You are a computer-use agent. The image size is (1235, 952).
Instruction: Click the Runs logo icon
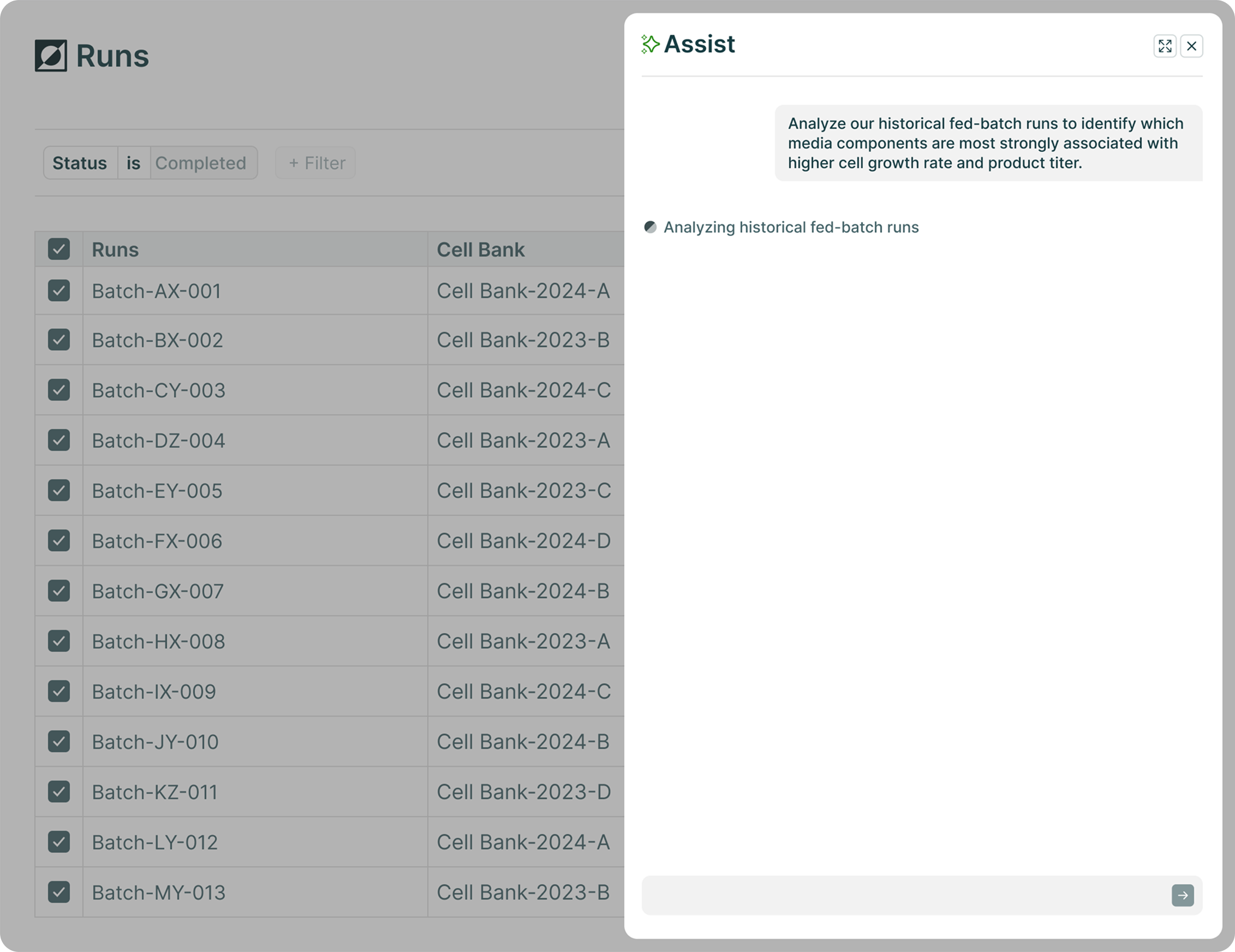(51, 56)
